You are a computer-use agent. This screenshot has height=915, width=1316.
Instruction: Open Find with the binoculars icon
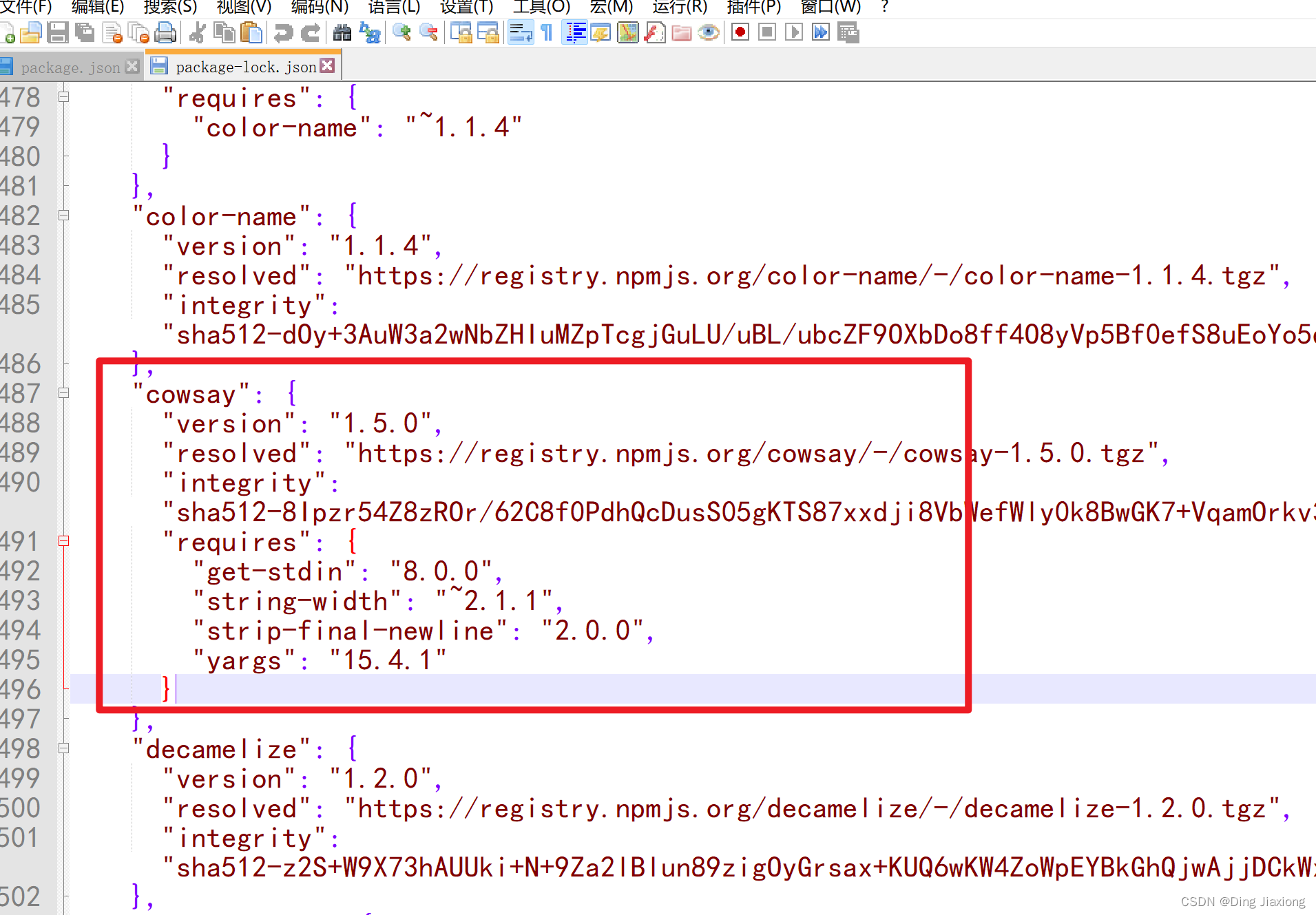coord(342,32)
